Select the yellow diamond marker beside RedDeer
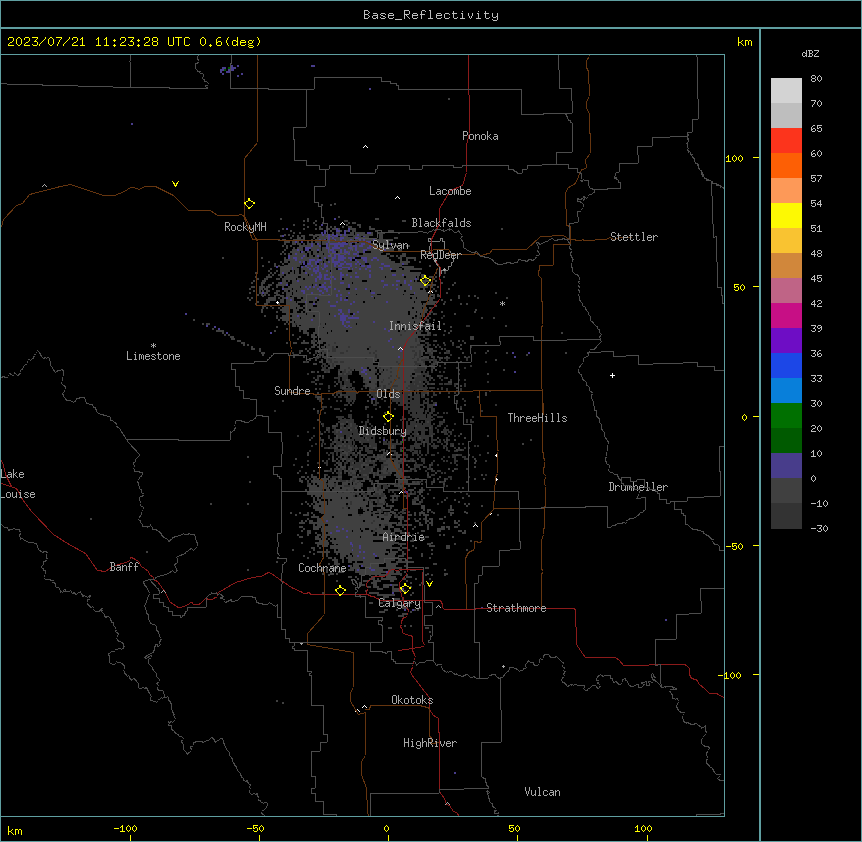The width and height of the screenshot is (862, 842). coord(426,281)
